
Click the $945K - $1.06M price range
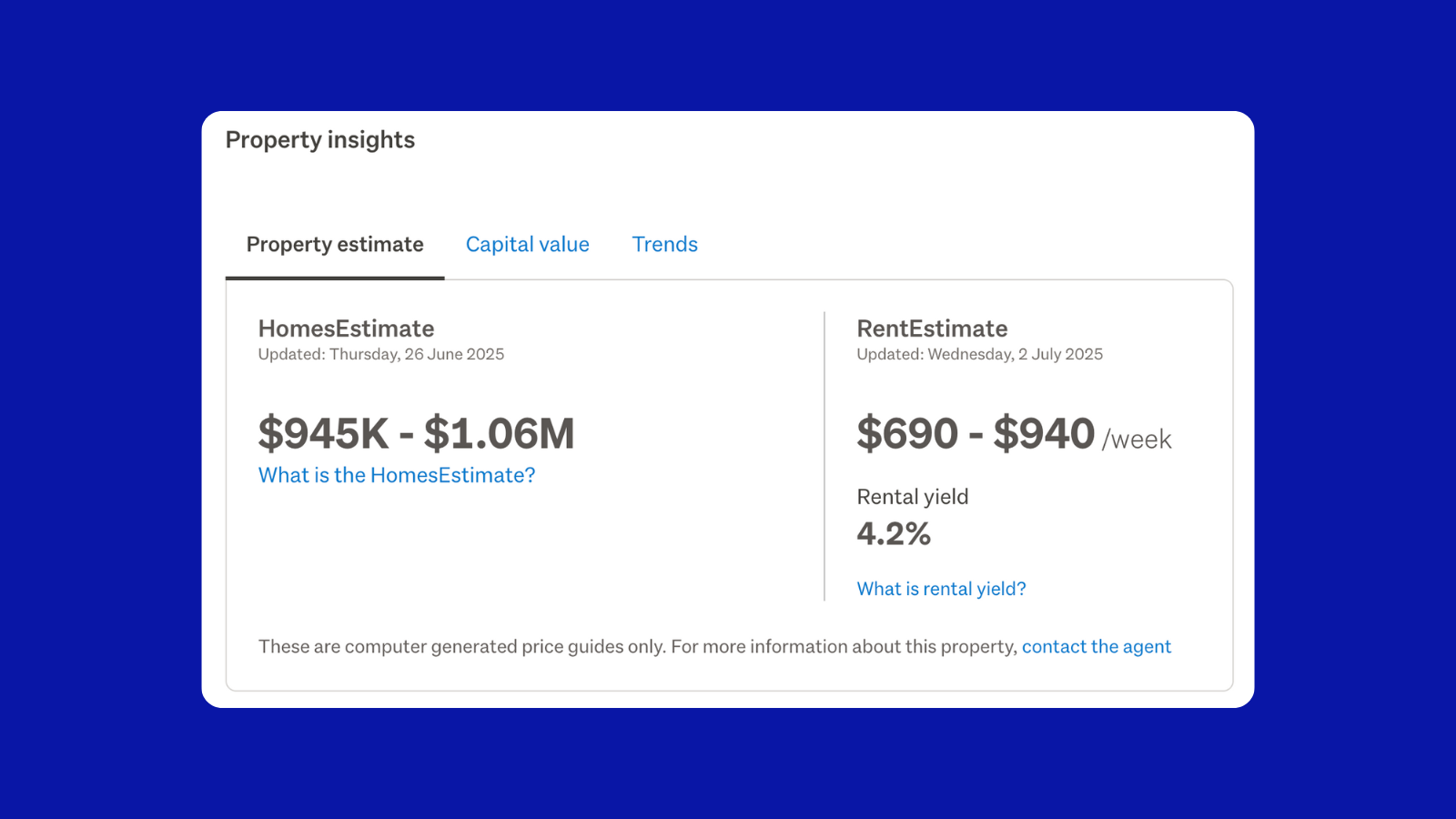pyautogui.click(x=417, y=433)
